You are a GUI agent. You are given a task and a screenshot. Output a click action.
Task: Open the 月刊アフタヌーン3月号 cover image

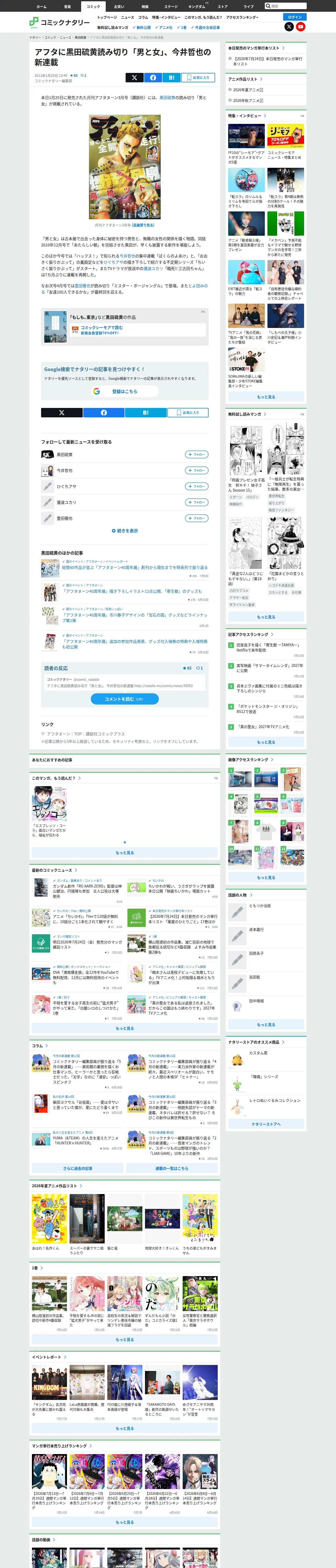[x=125, y=167]
